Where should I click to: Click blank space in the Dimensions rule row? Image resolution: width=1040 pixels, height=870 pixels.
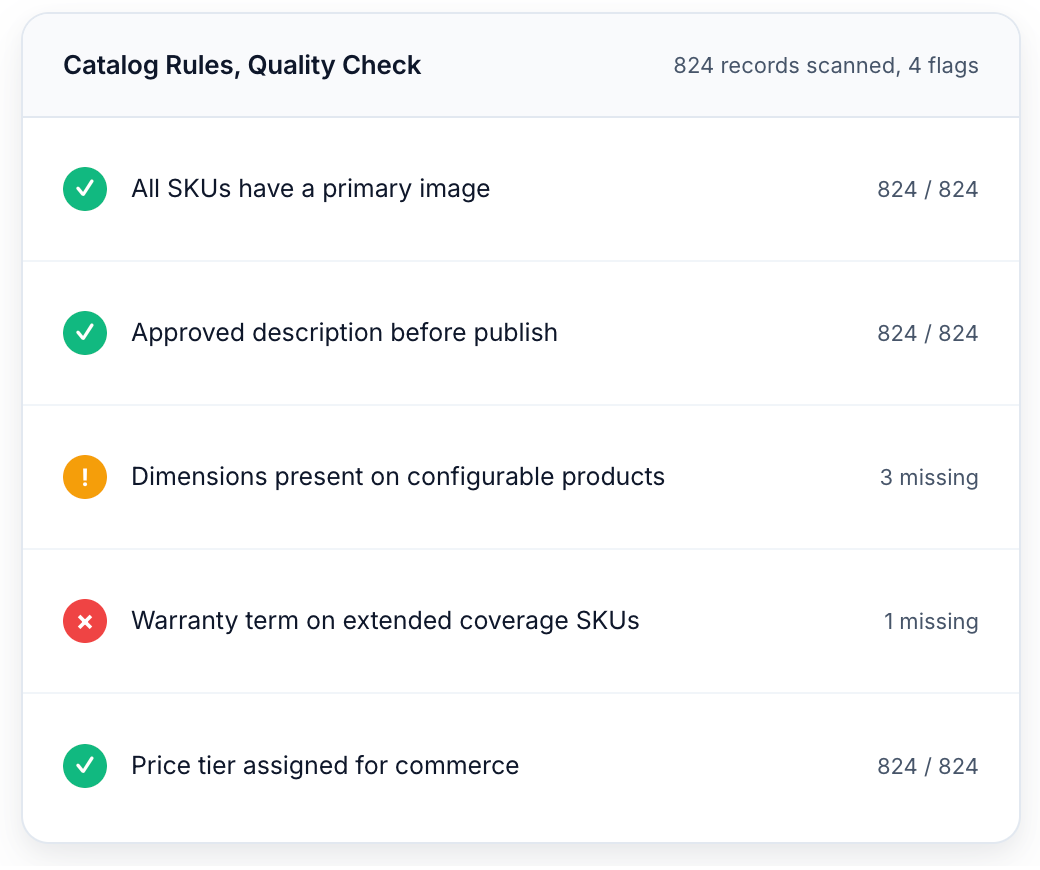(x=770, y=477)
